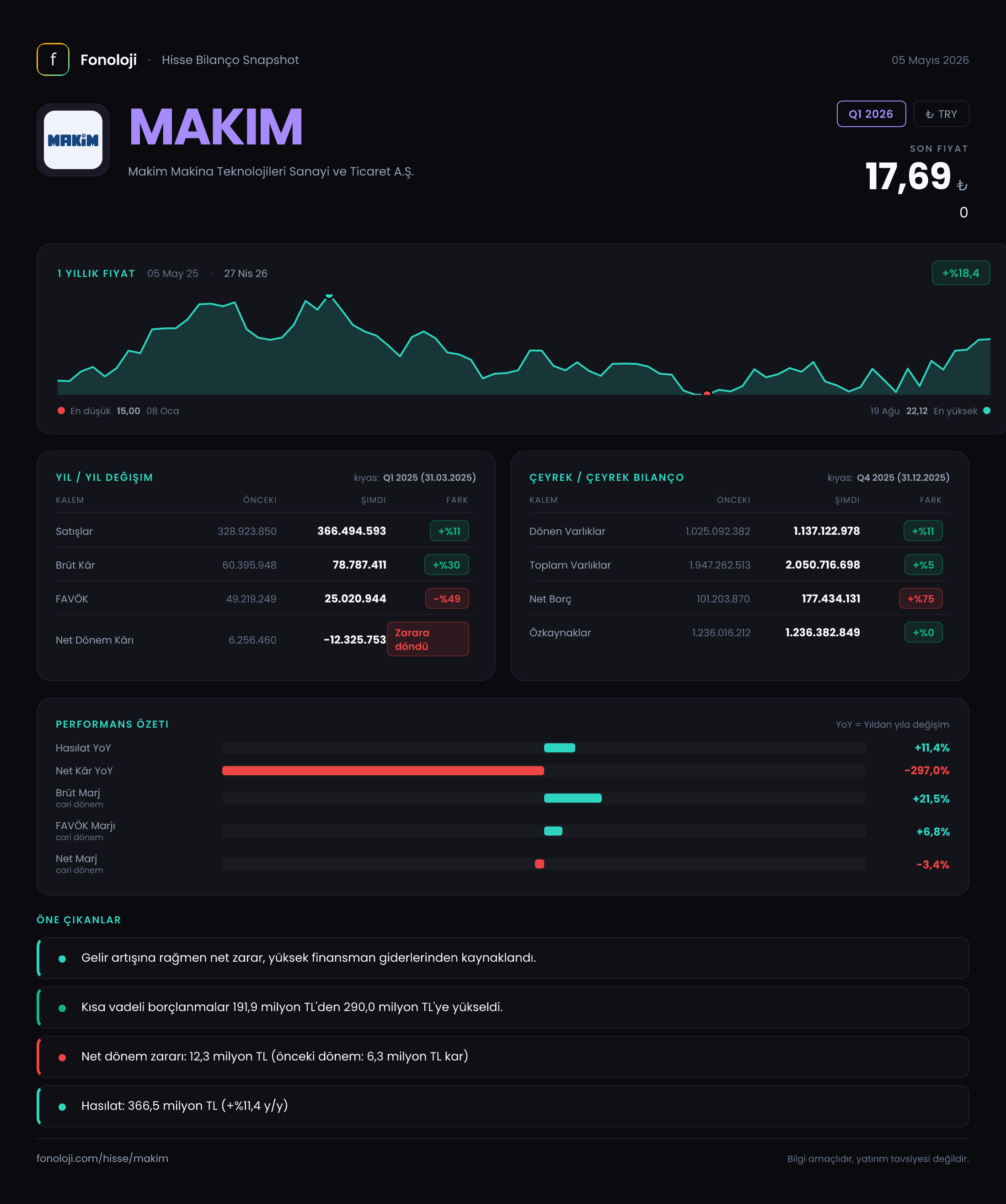Click the Özkaynaklar +%0 badge
The image size is (1006, 1204).
[x=923, y=632]
